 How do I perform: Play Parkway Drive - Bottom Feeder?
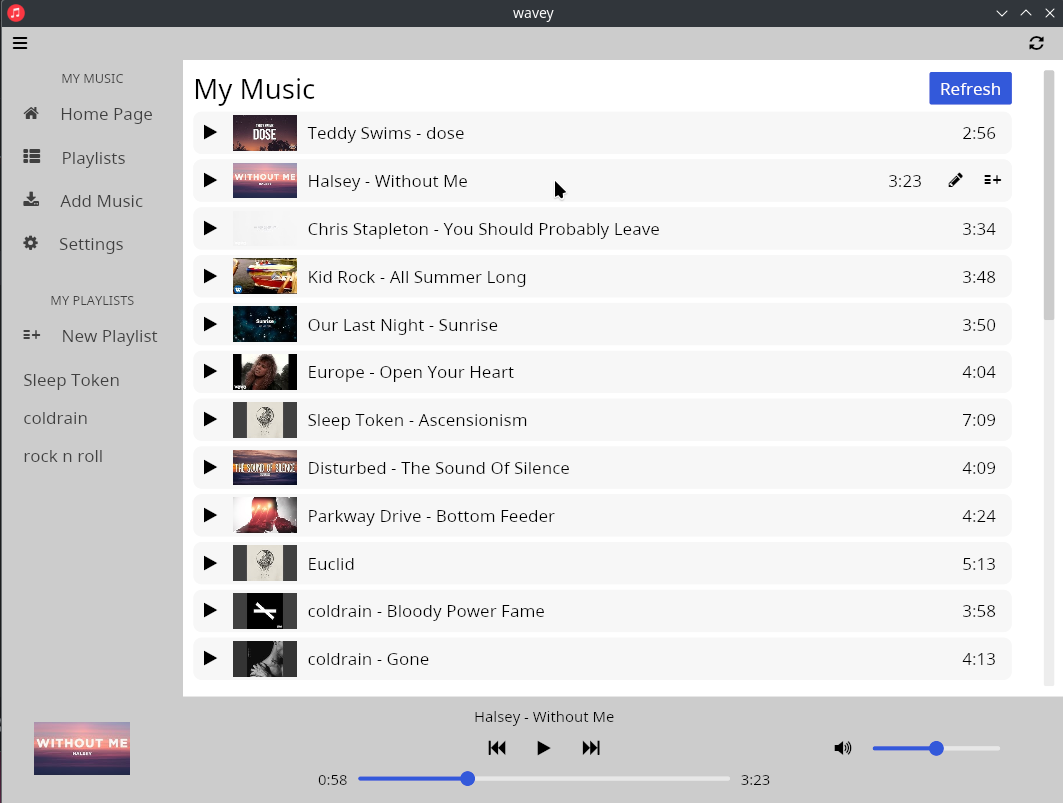[x=210, y=515]
